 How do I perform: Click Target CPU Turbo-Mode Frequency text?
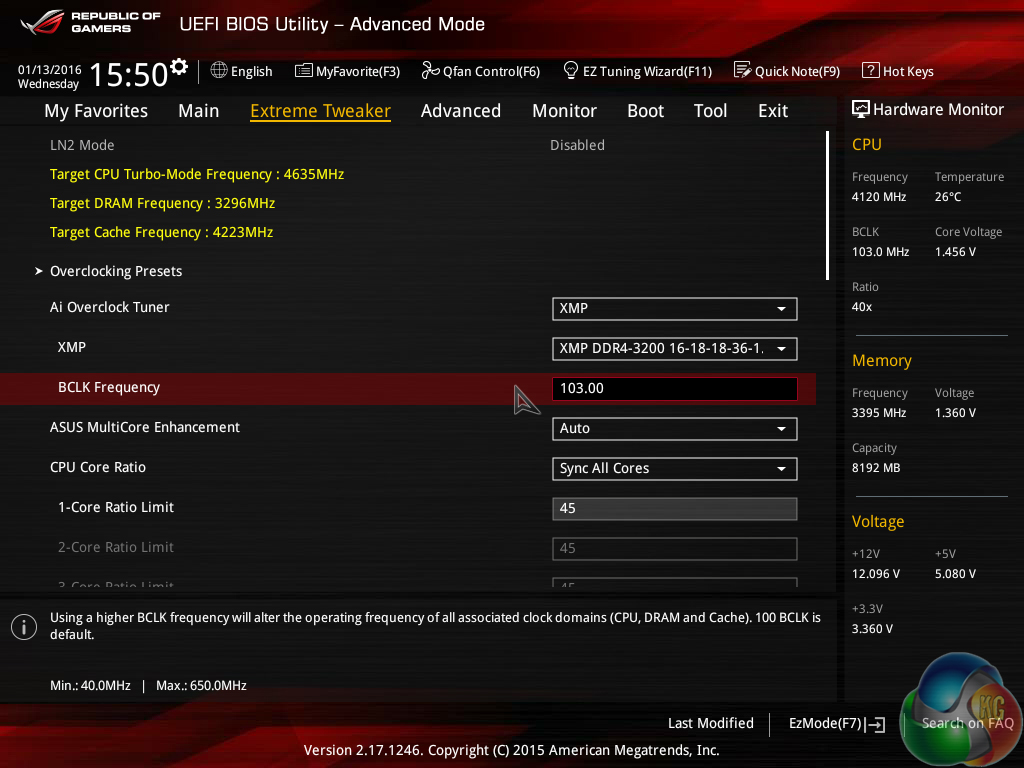coord(197,174)
